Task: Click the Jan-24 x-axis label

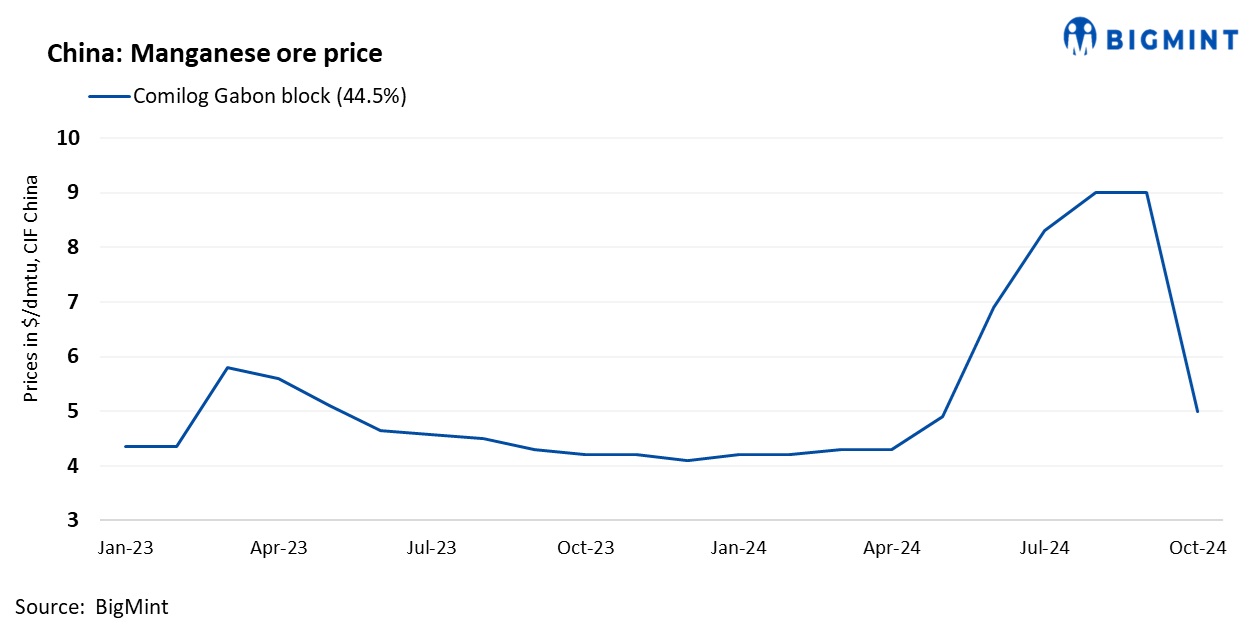Action: (x=739, y=548)
